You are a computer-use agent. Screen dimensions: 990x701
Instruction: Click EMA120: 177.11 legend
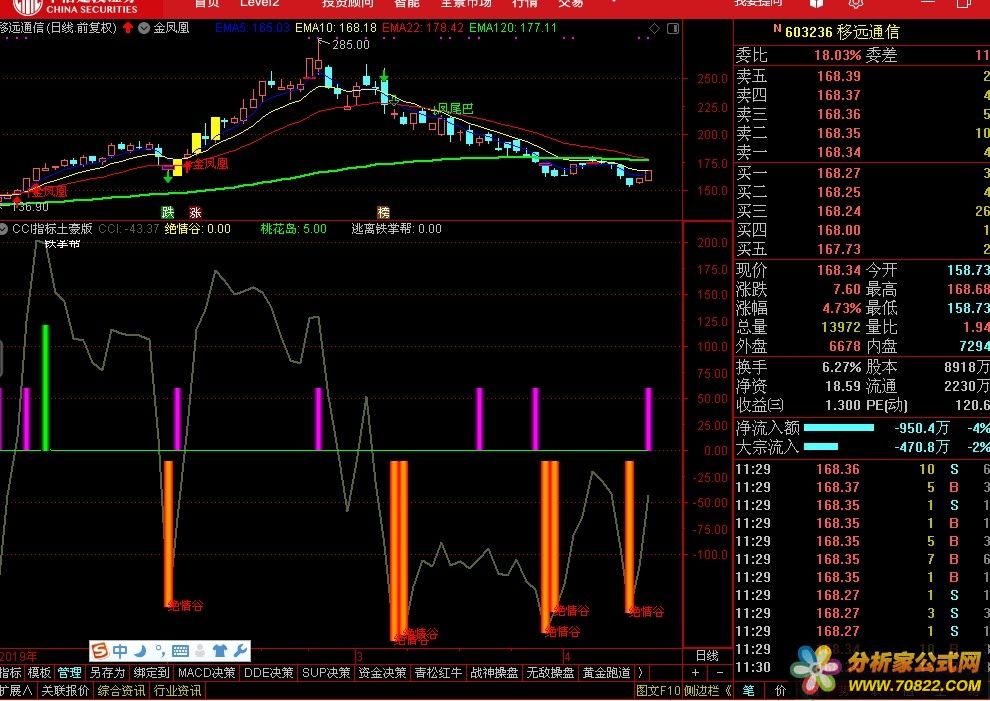[x=513, y=28]
